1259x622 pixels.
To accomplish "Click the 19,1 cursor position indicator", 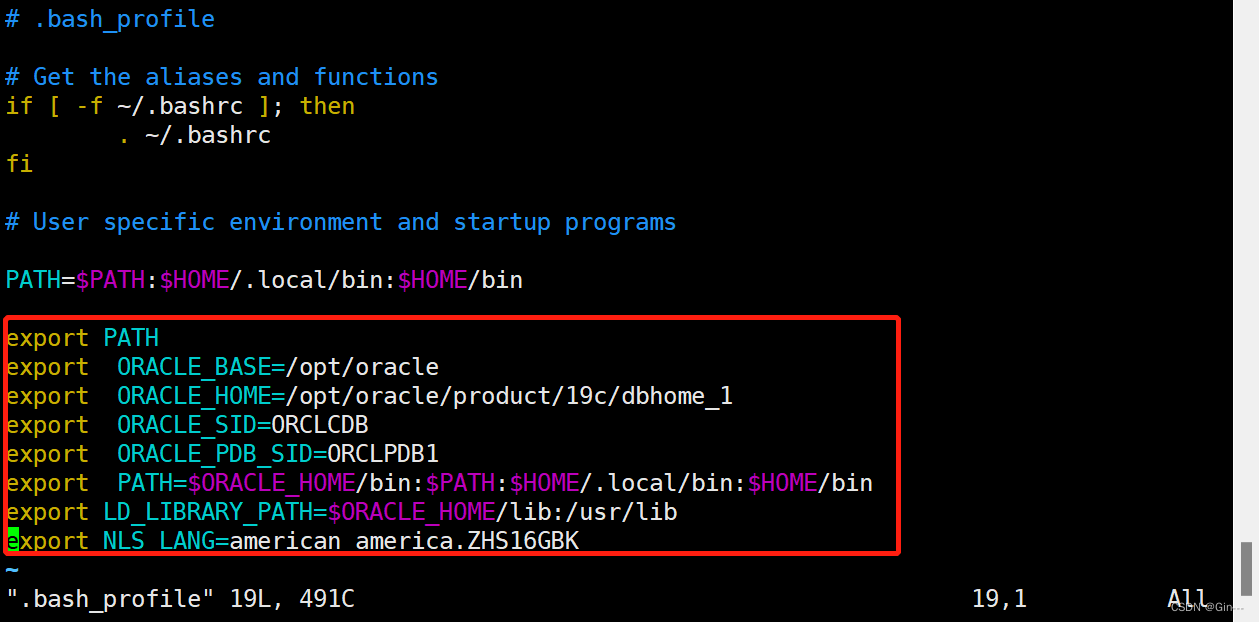I will click(999, 599).
